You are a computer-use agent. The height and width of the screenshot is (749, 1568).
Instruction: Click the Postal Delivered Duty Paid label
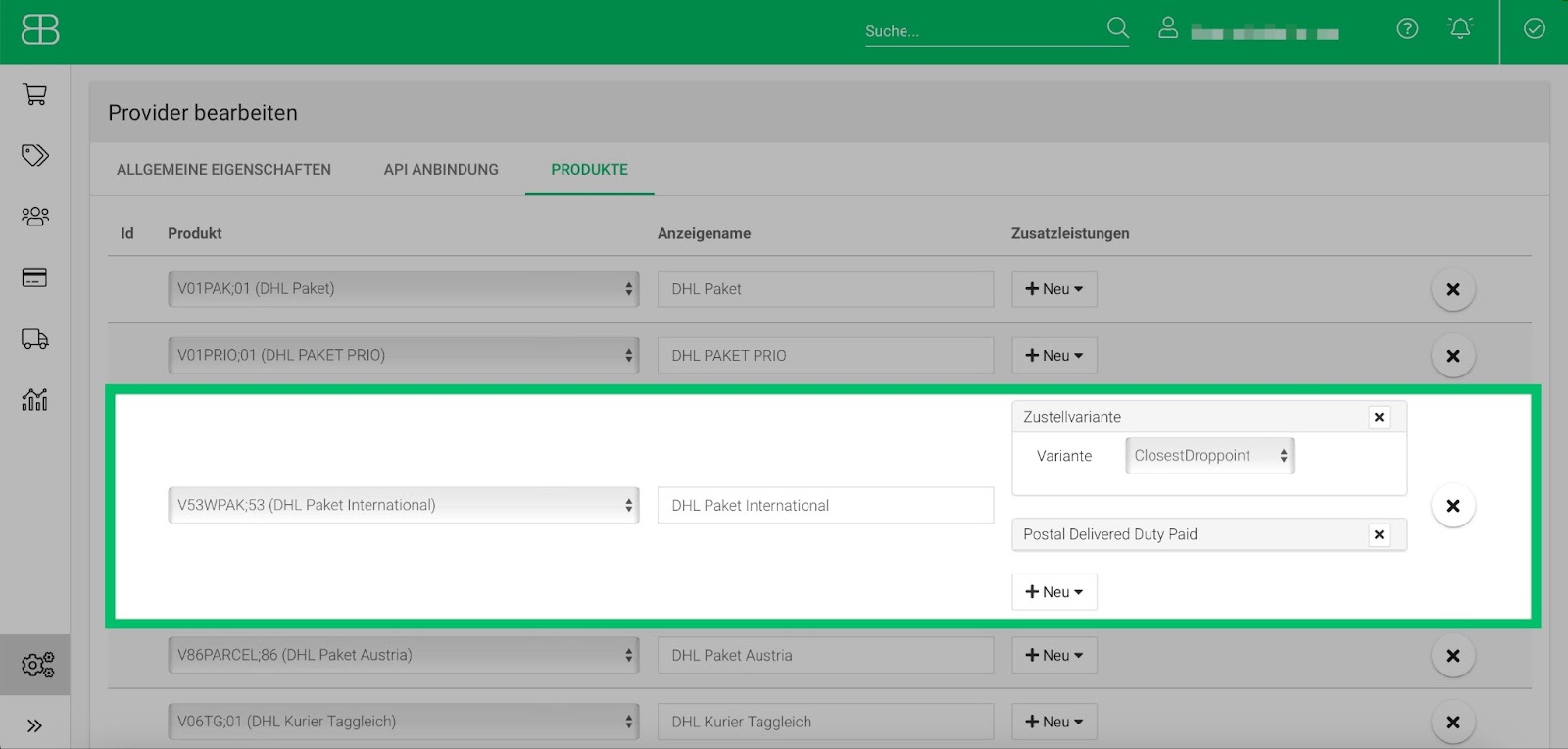point(1110,534)
